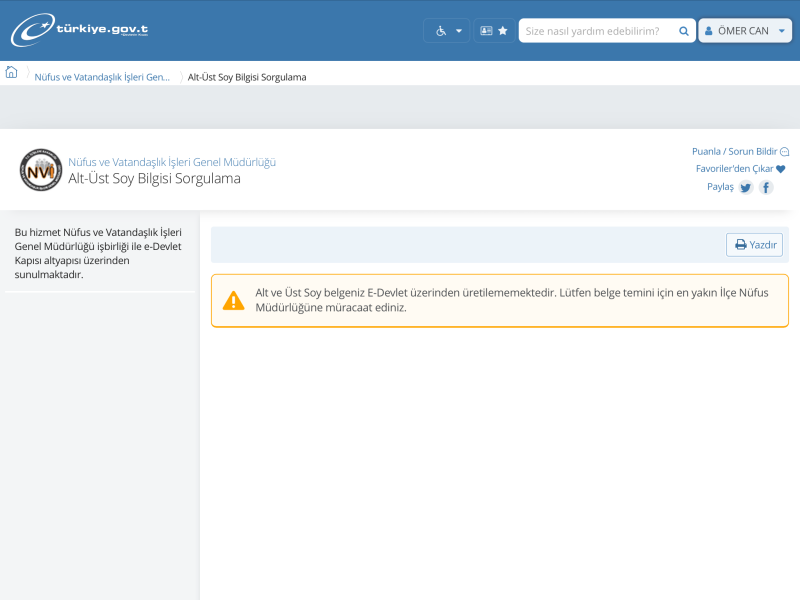Click the Alt-Üst Soy Bilgisi Sorgulama page title
The height and width of the screenshot is (600, 800).
pos(154,179)
